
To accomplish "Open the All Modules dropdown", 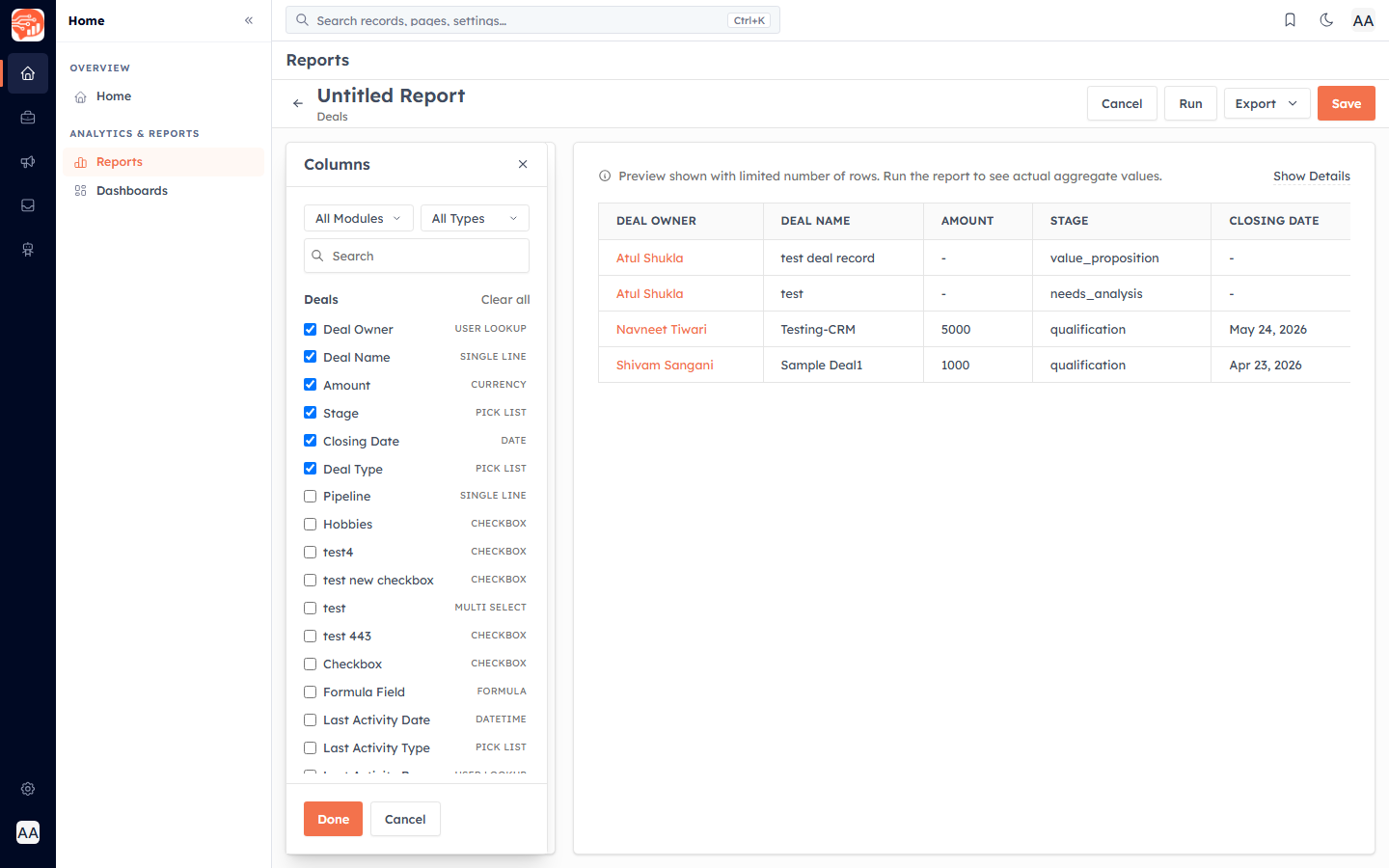I will coord(359,218).
